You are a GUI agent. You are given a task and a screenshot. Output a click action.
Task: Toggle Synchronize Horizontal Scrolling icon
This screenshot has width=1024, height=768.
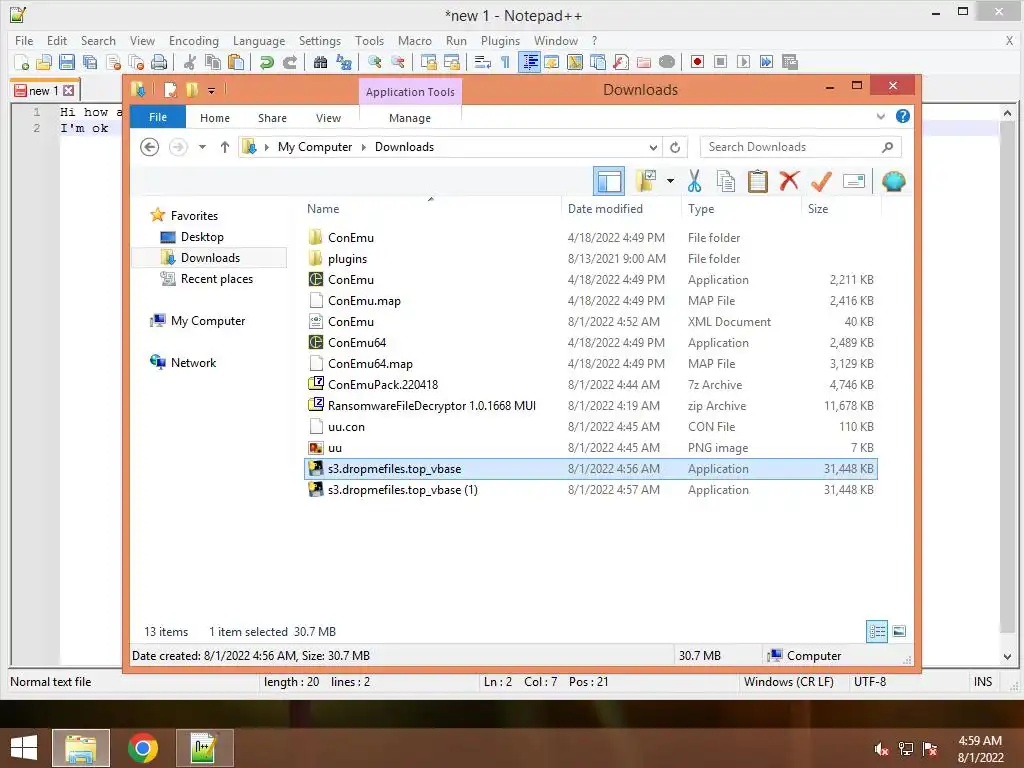[451, 62]
